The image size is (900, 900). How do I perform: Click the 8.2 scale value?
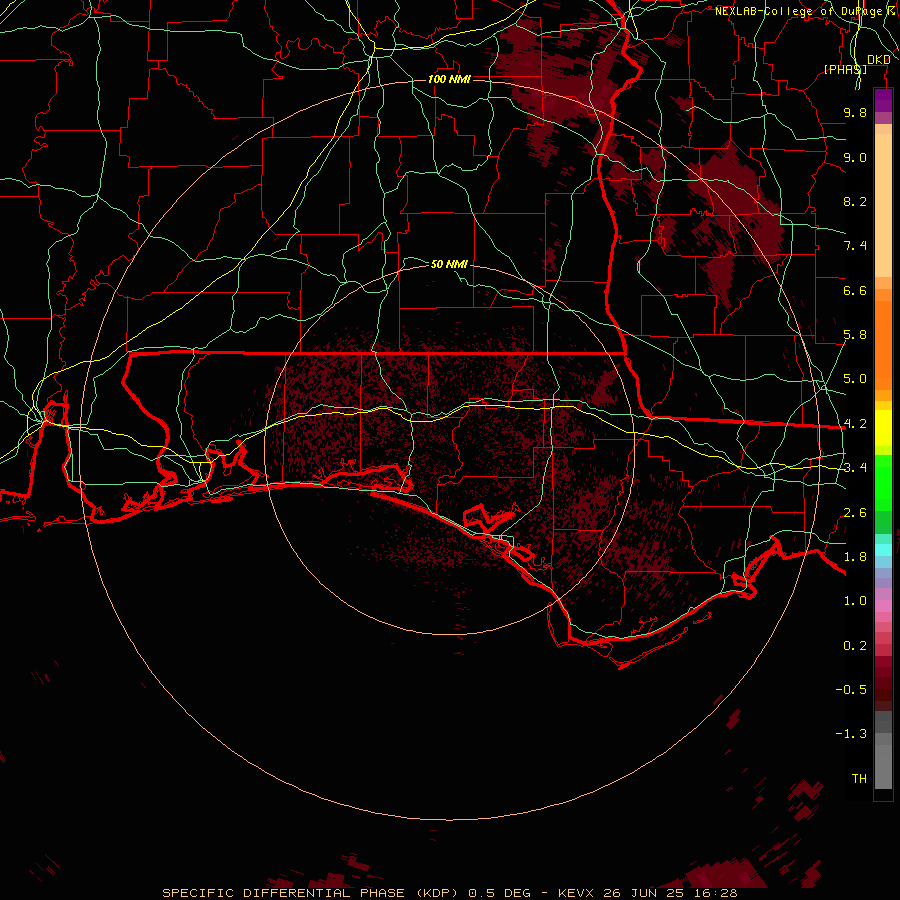(855, 201)
